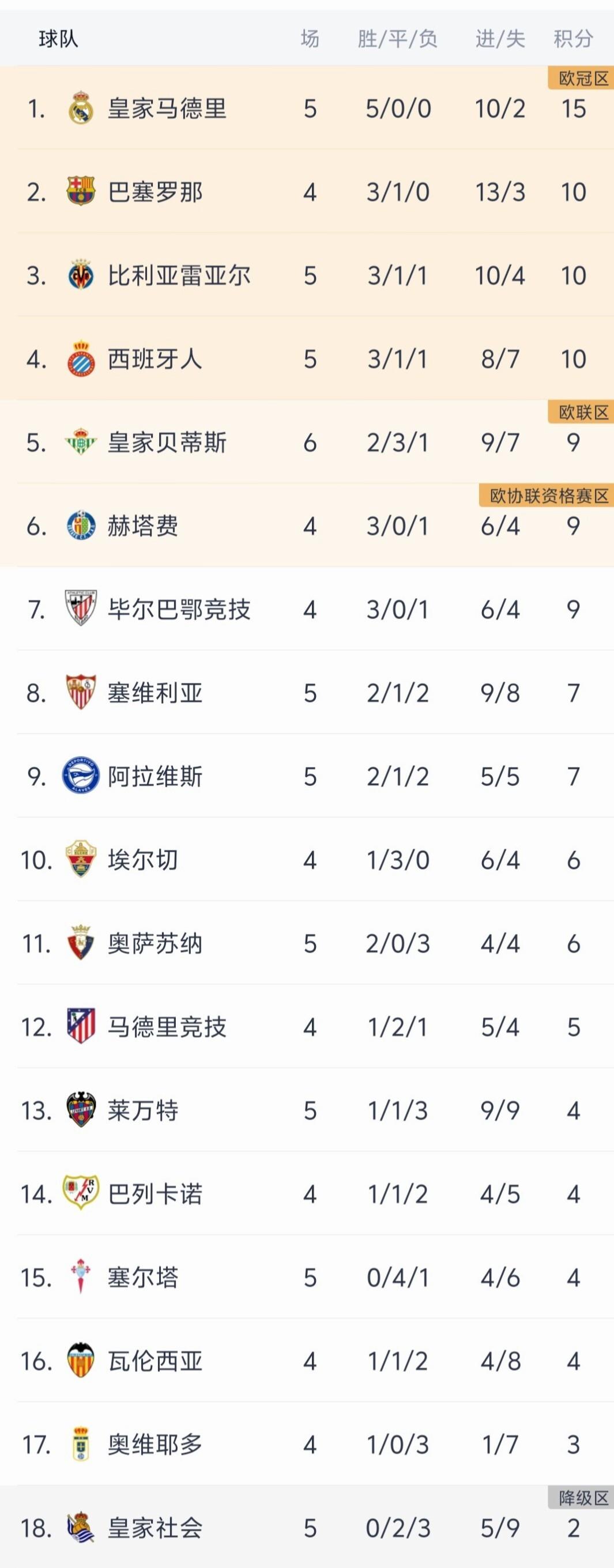Click the Real Betis green crest
The image size is (614, 1568).
tap(80, 443)
